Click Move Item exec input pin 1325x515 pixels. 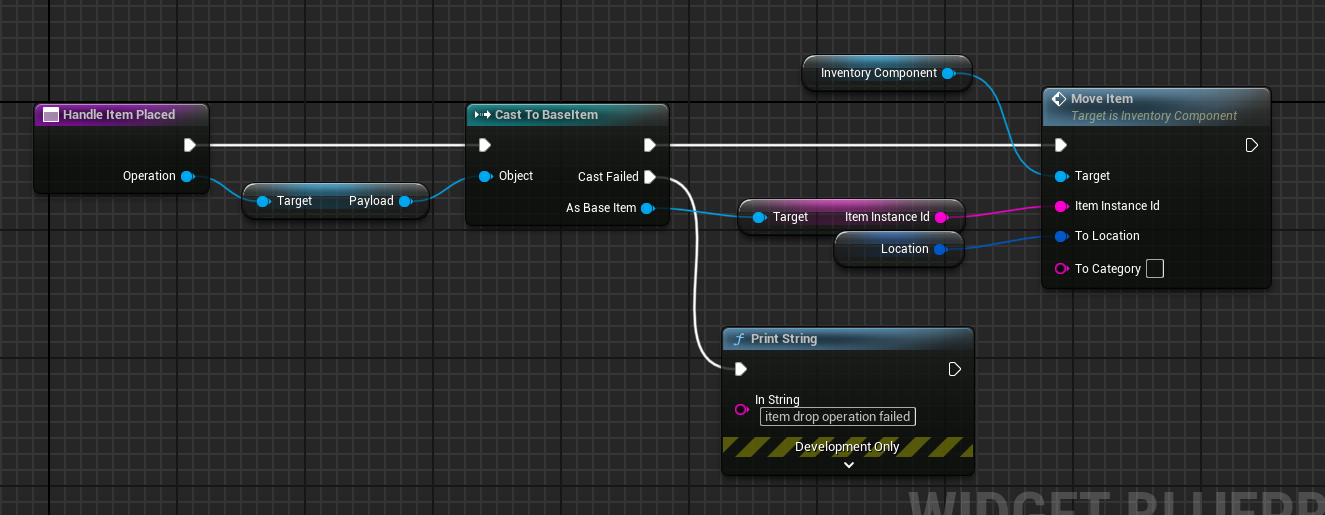[1061, 145]
